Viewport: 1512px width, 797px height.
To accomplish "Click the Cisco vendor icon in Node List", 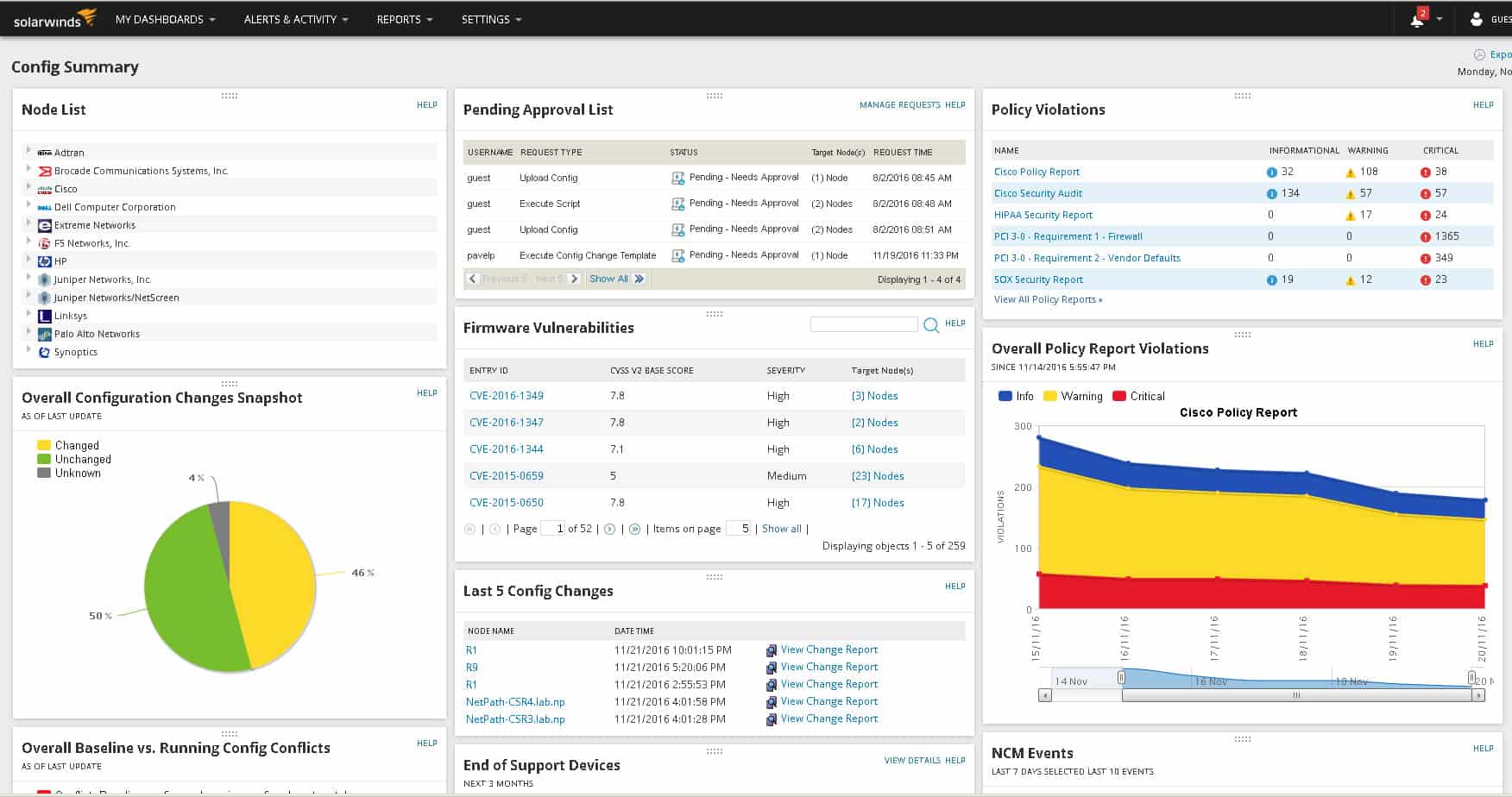I will [x=45, y=189].
